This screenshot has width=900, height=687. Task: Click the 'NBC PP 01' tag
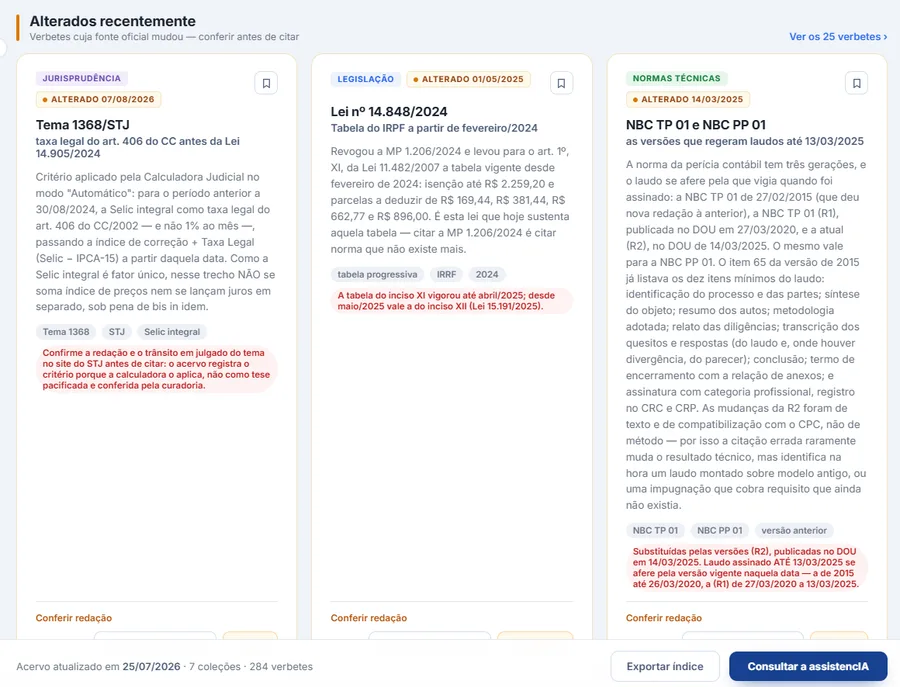click(x=719, y=530)
